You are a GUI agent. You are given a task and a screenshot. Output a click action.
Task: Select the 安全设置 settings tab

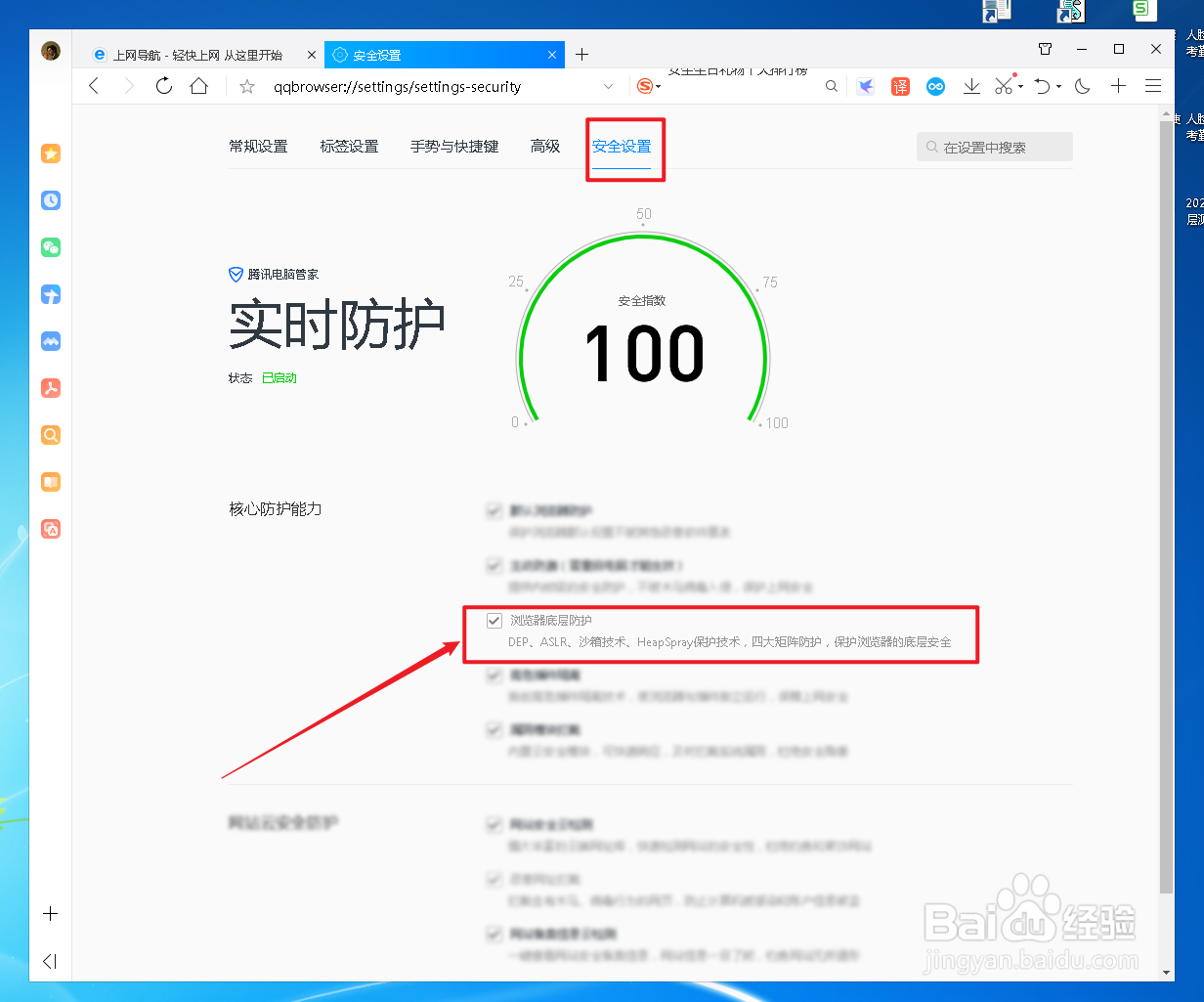622,147
